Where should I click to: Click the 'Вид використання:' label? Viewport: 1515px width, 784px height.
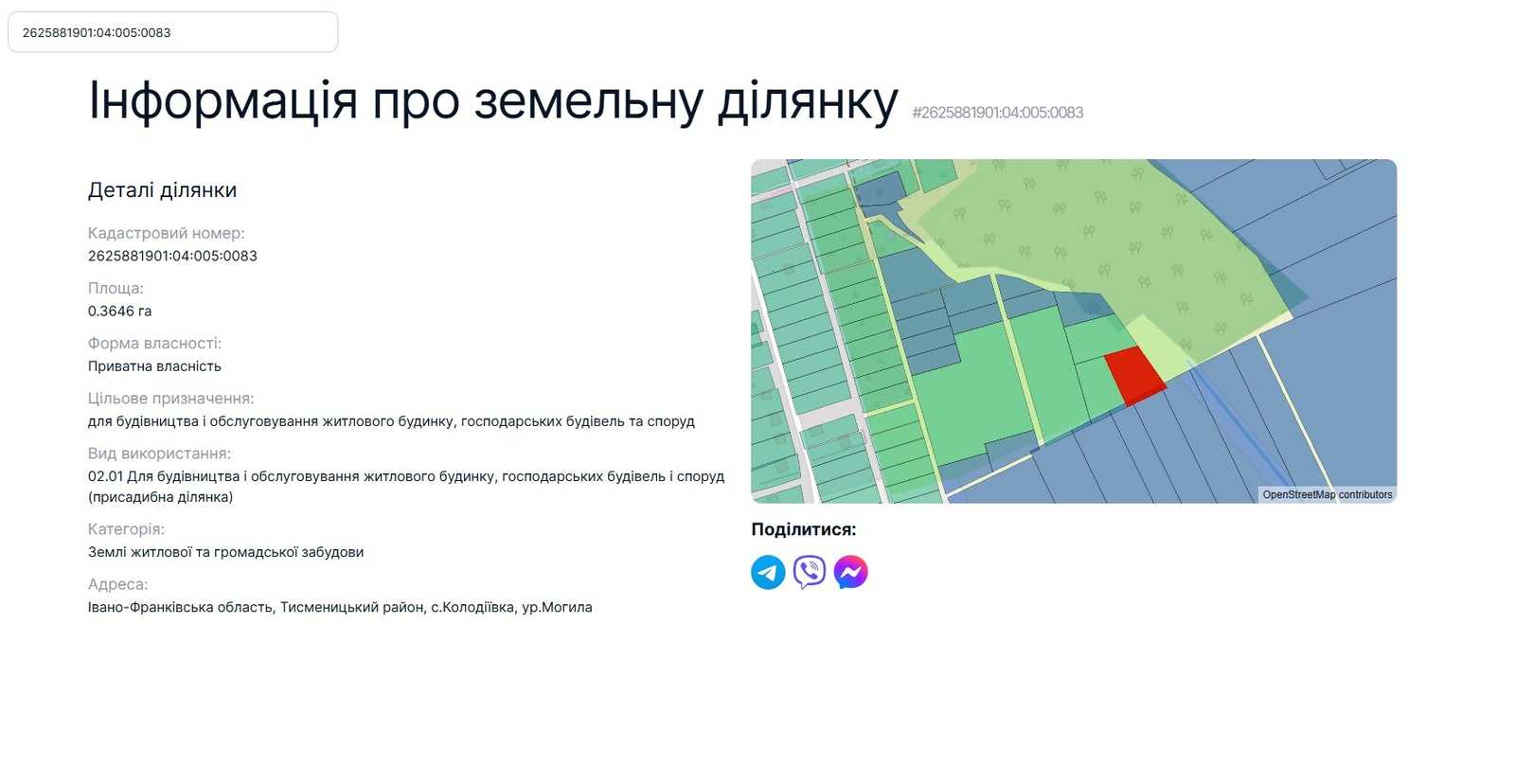tap(159, 454)
